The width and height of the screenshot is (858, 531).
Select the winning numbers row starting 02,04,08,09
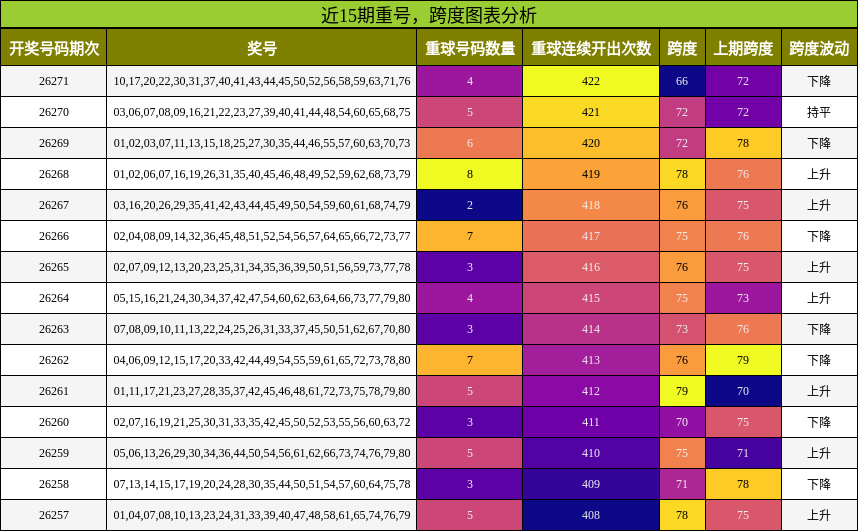pos(262,236)
